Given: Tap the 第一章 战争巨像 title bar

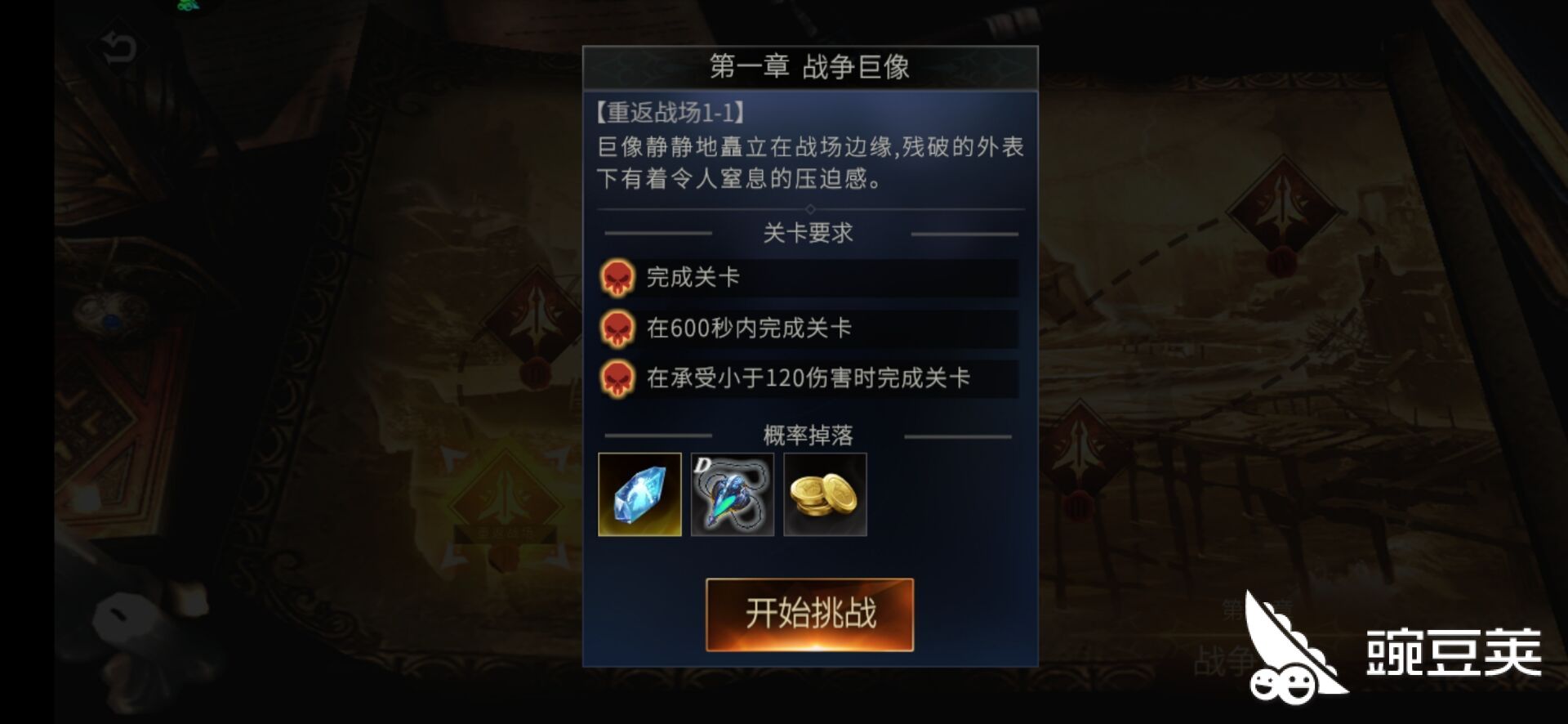Looking at the screenshot, I should pyautogui.click(x=810, y=67).
